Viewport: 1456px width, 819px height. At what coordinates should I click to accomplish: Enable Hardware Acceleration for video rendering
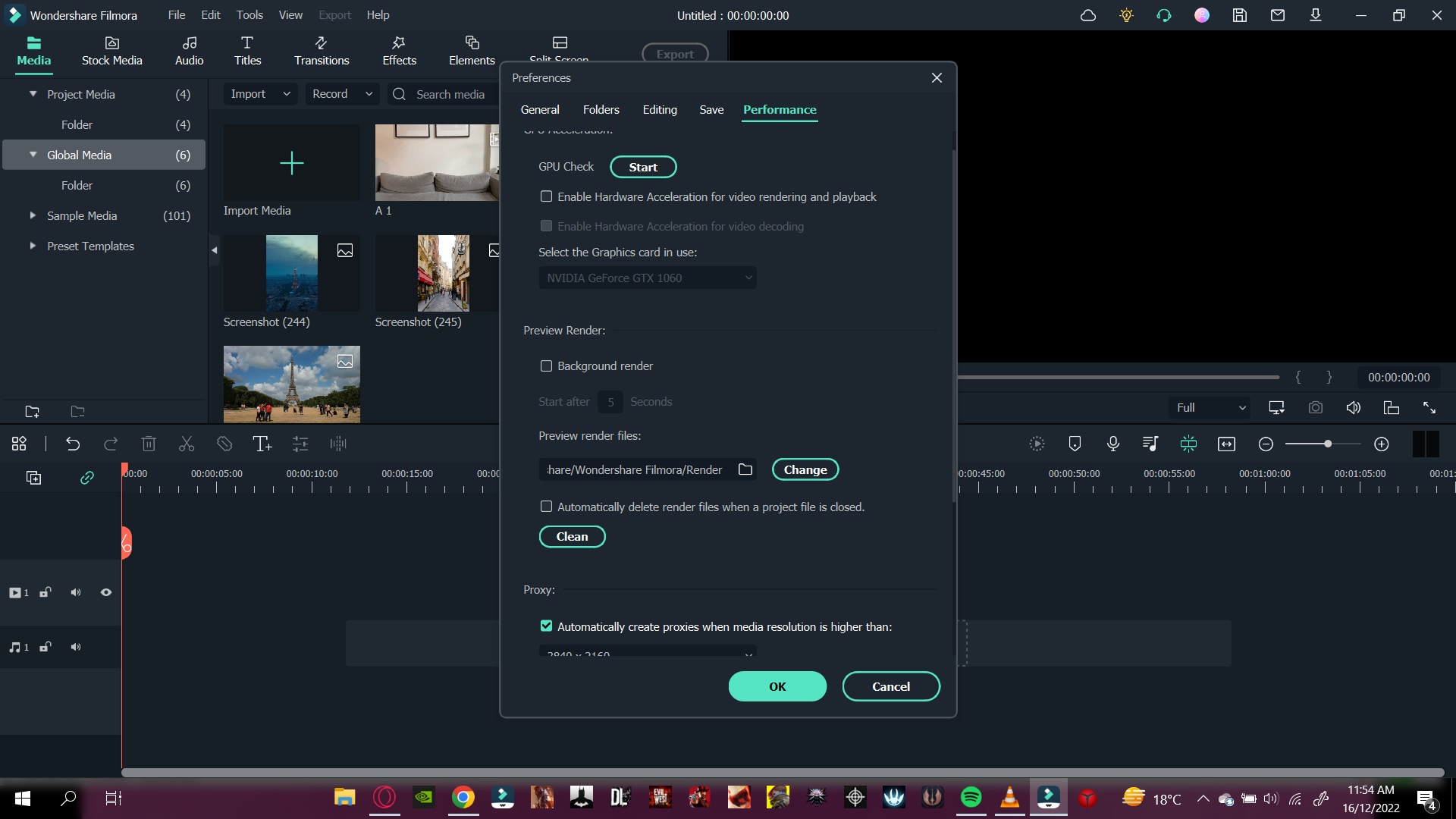pos(547,197)
